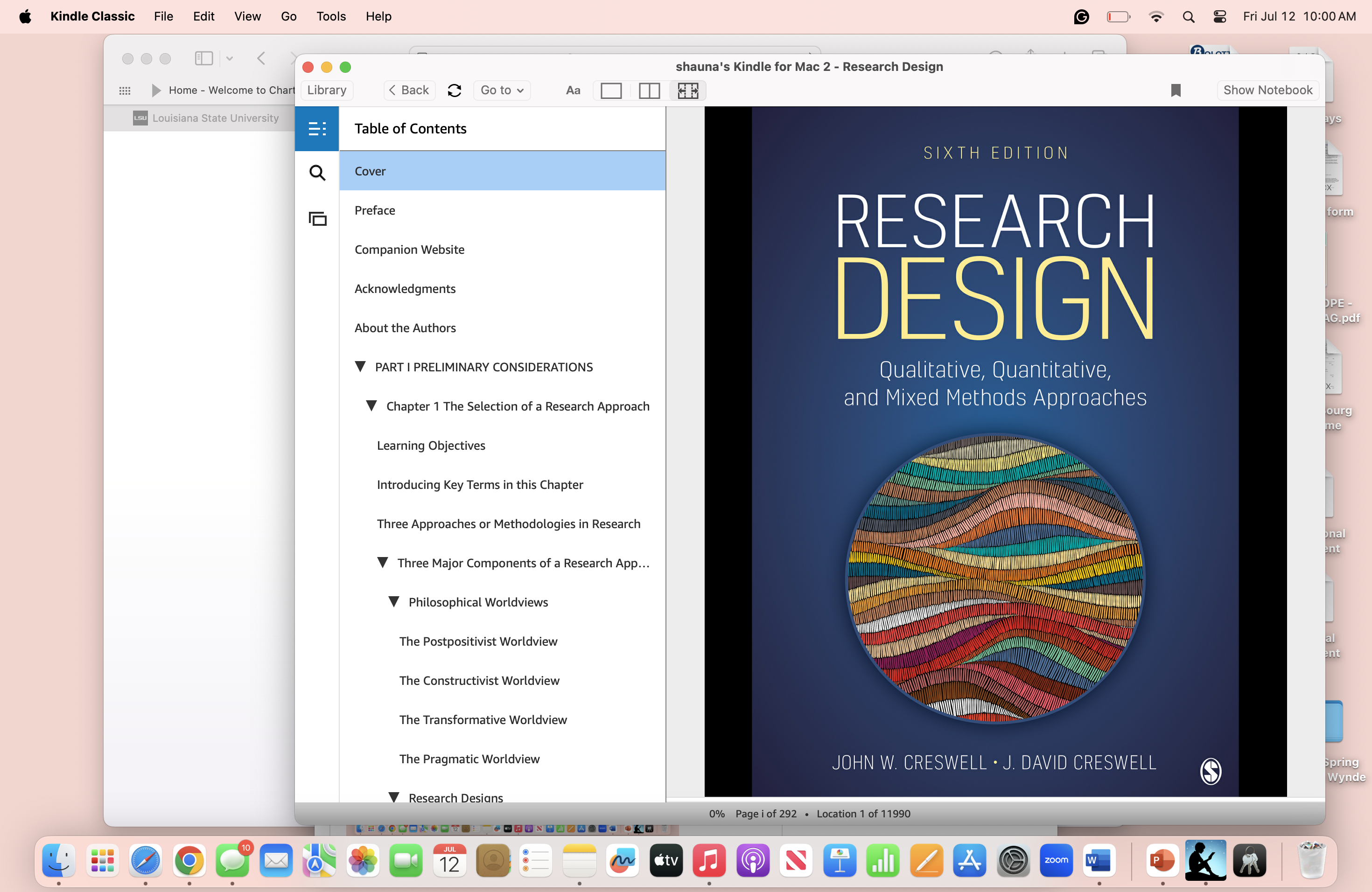Jump to Preface in contents
Image resolution: width=1372 pixels, height=892 pixels.
pyautogui.click(x=502, y=210)
